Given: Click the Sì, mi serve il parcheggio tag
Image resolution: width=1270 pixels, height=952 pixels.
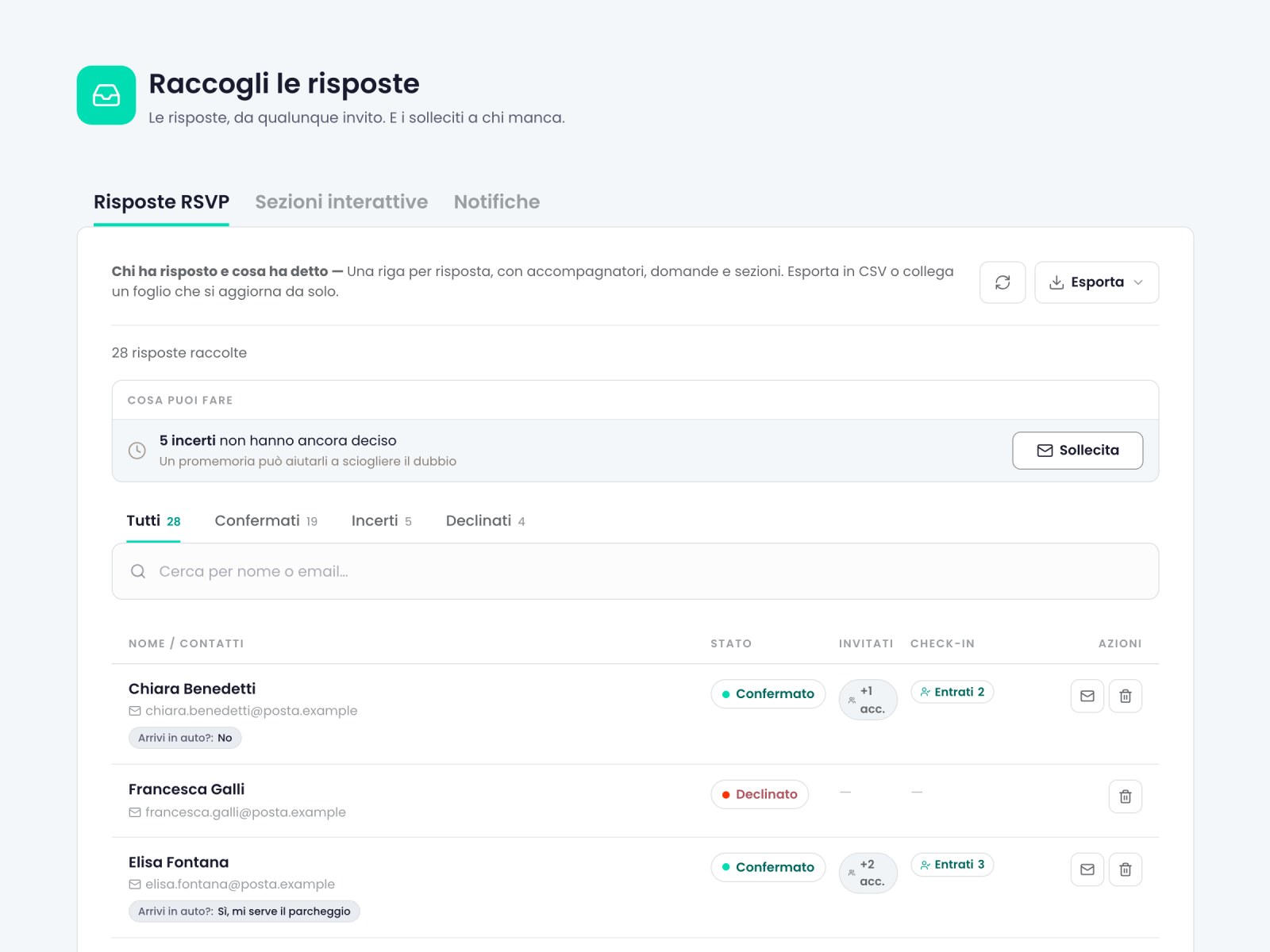Looking at the screenshot, I should click(x=244, y=912).
